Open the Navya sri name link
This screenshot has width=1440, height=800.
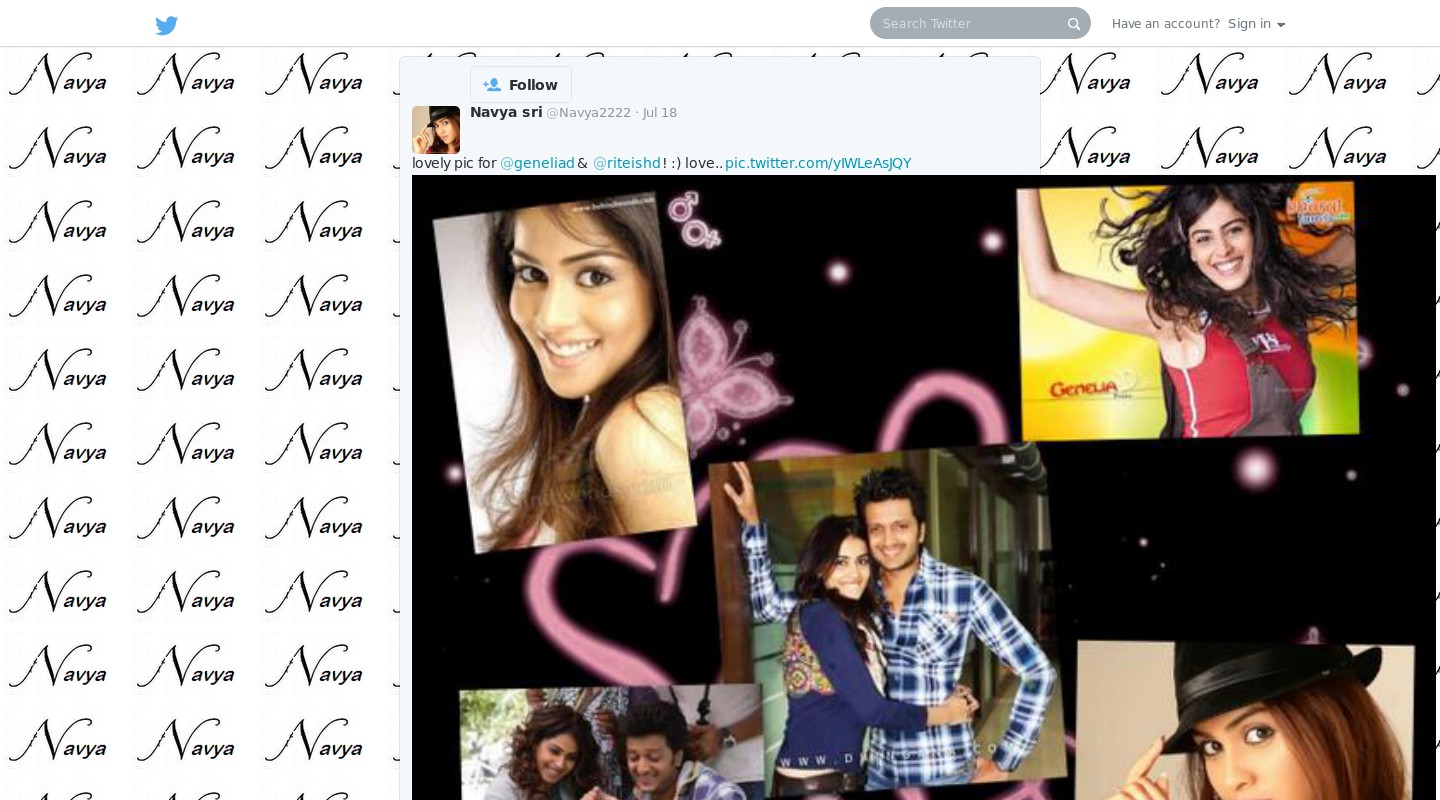pyautogui.click(x=506, y=112)
